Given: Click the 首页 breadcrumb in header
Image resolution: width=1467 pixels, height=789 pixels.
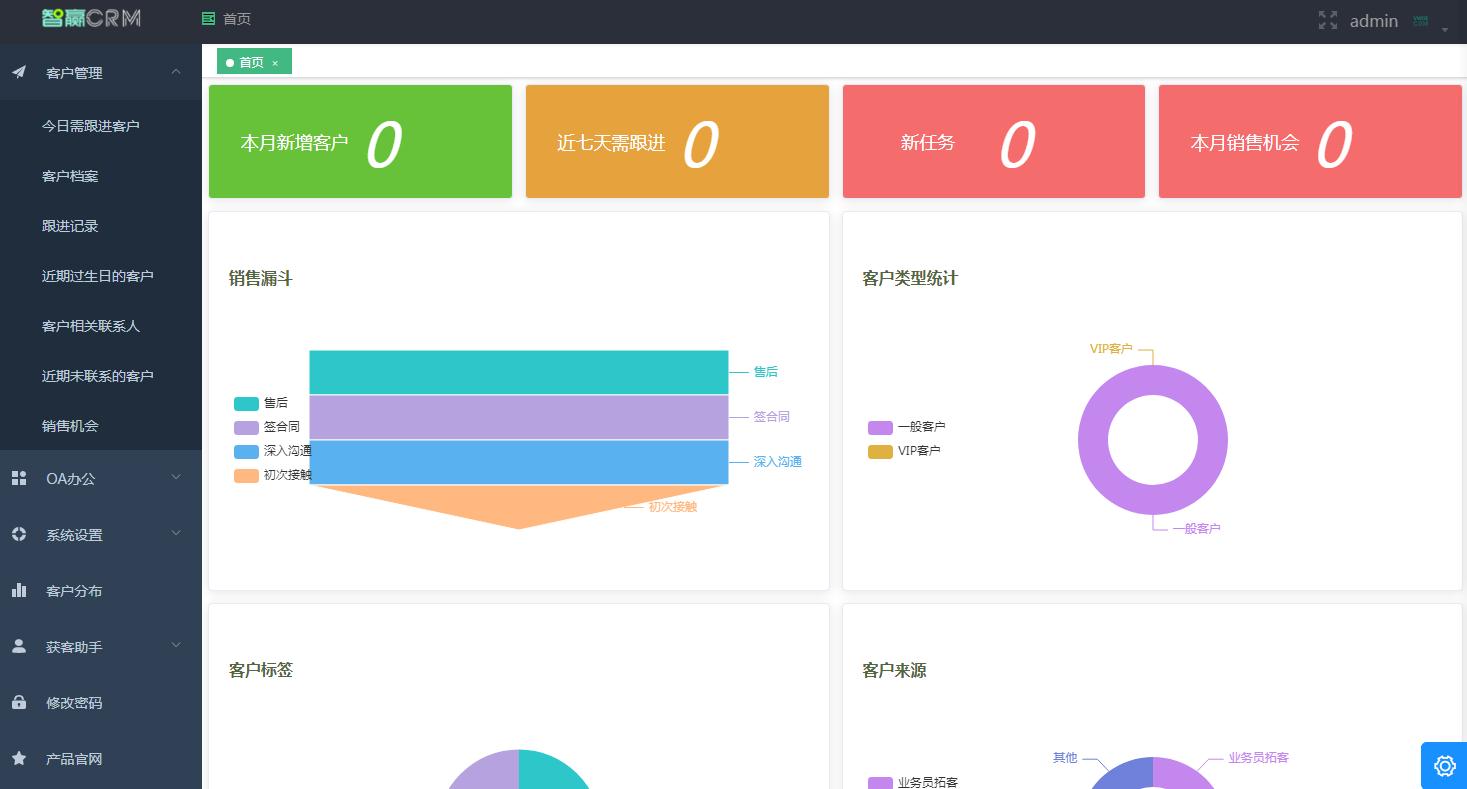Looking at the screenshot, I should 237,19.
